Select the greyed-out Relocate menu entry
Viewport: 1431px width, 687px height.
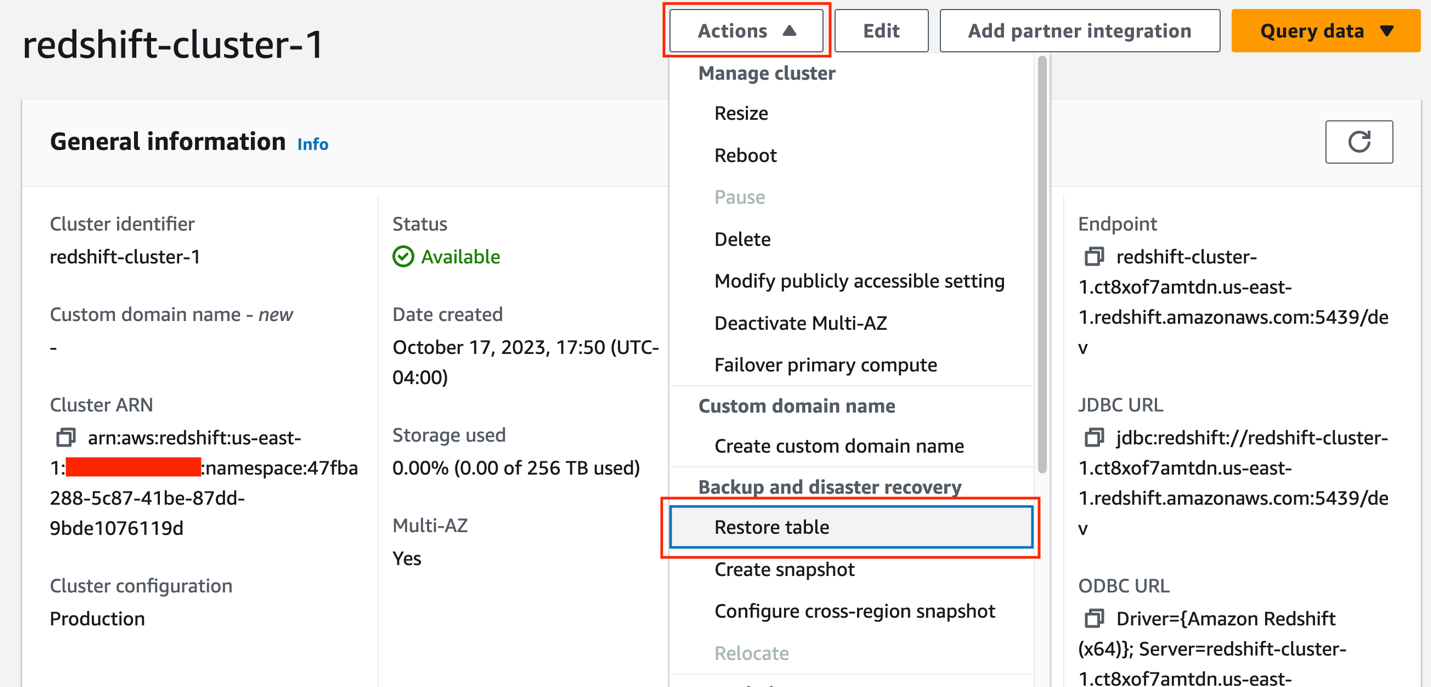(x=751, y=653)
